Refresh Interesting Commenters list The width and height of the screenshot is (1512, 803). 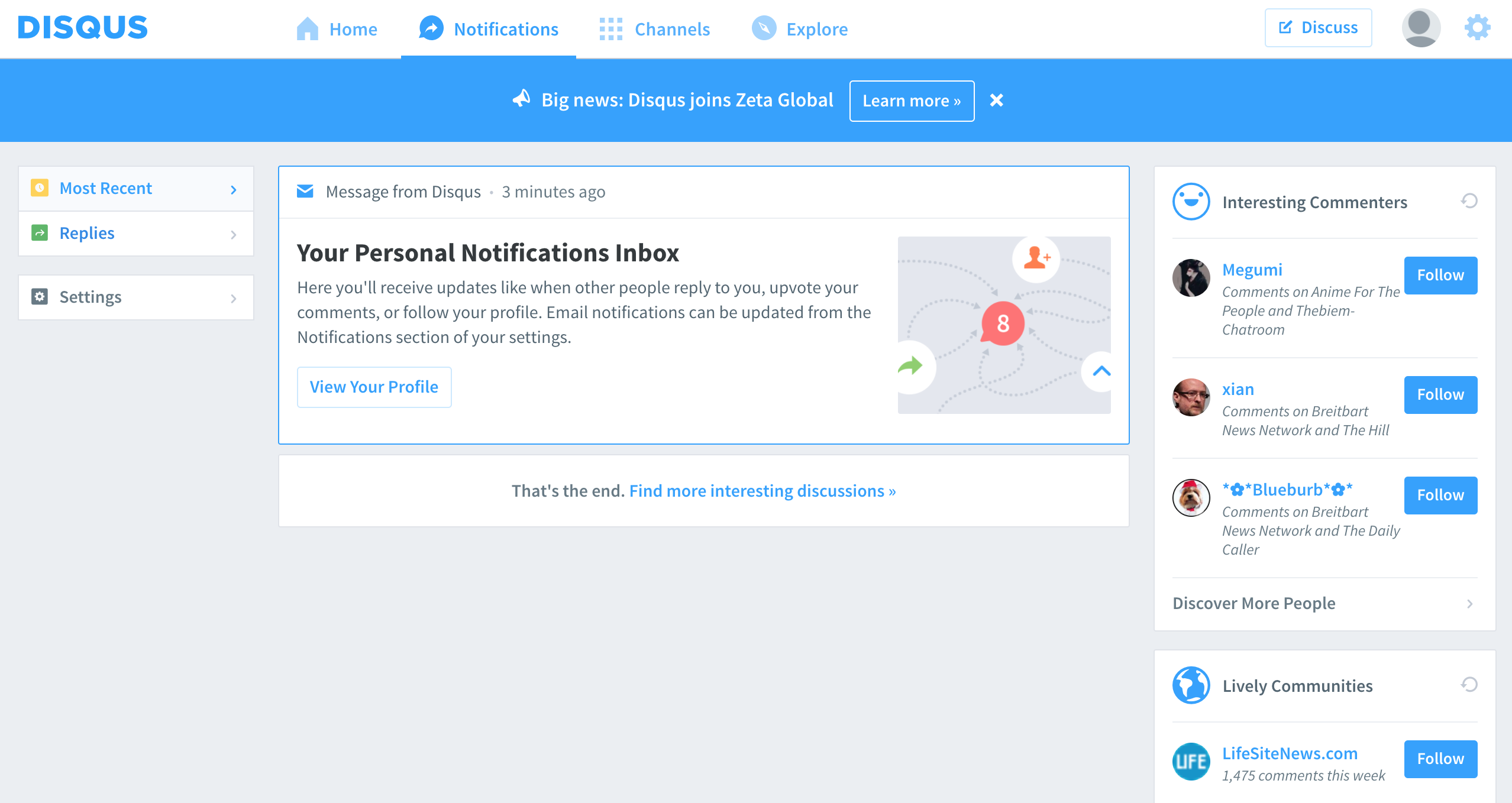click(1469, 201)
